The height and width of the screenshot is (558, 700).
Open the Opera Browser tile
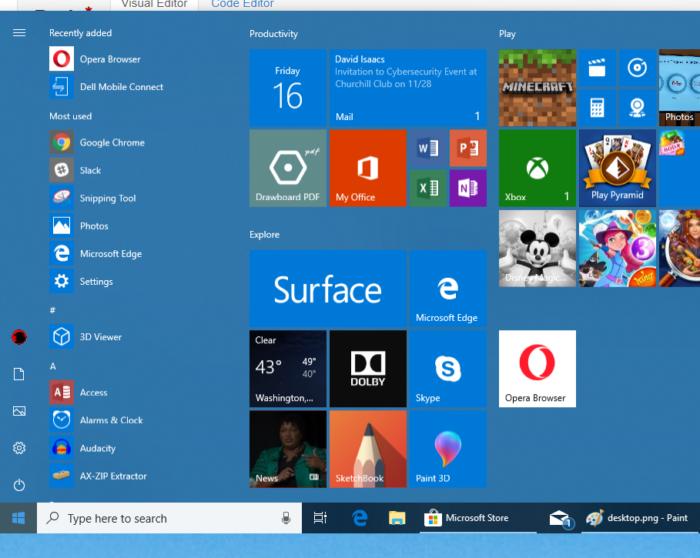[x=537, y=368]
